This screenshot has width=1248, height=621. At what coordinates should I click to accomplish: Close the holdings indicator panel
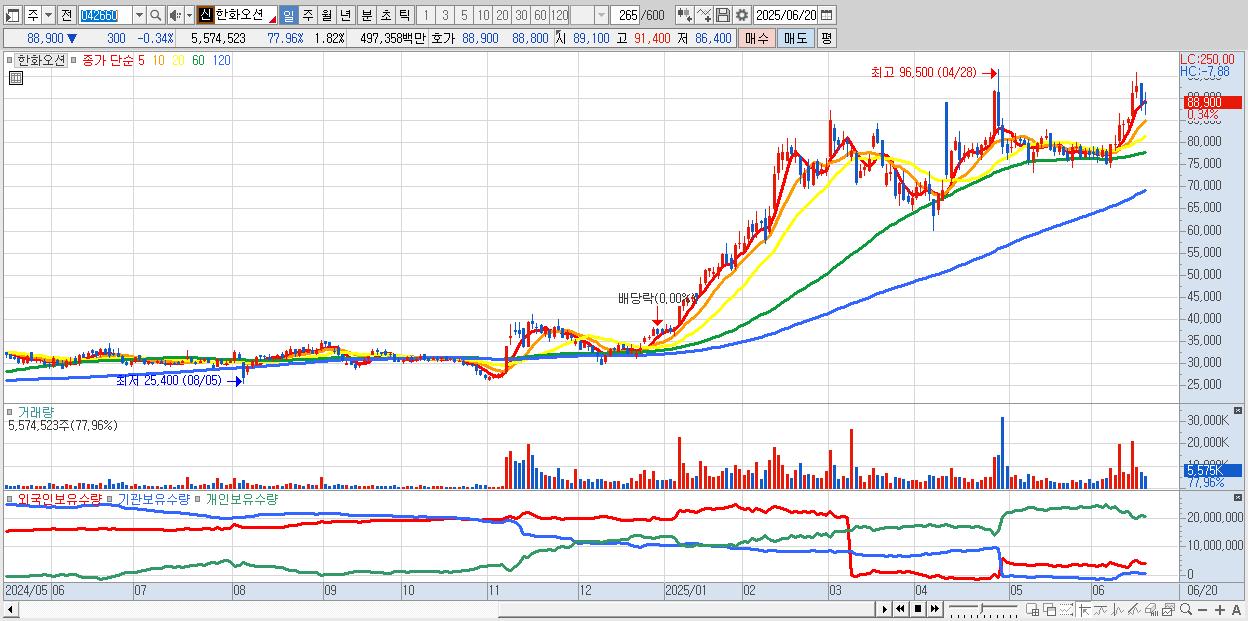[1238, 496]
